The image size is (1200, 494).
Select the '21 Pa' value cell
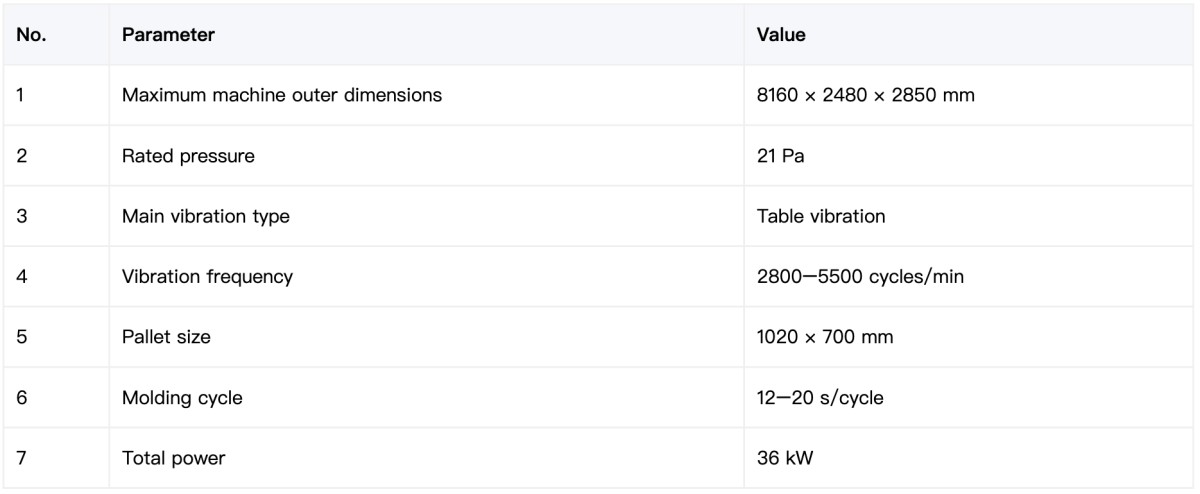click(969, 156)
